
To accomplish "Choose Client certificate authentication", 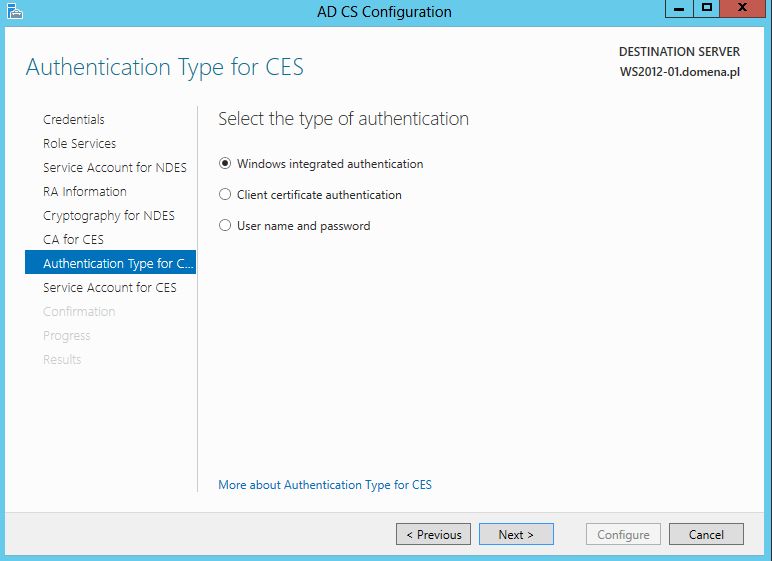I will coord(310,195).
